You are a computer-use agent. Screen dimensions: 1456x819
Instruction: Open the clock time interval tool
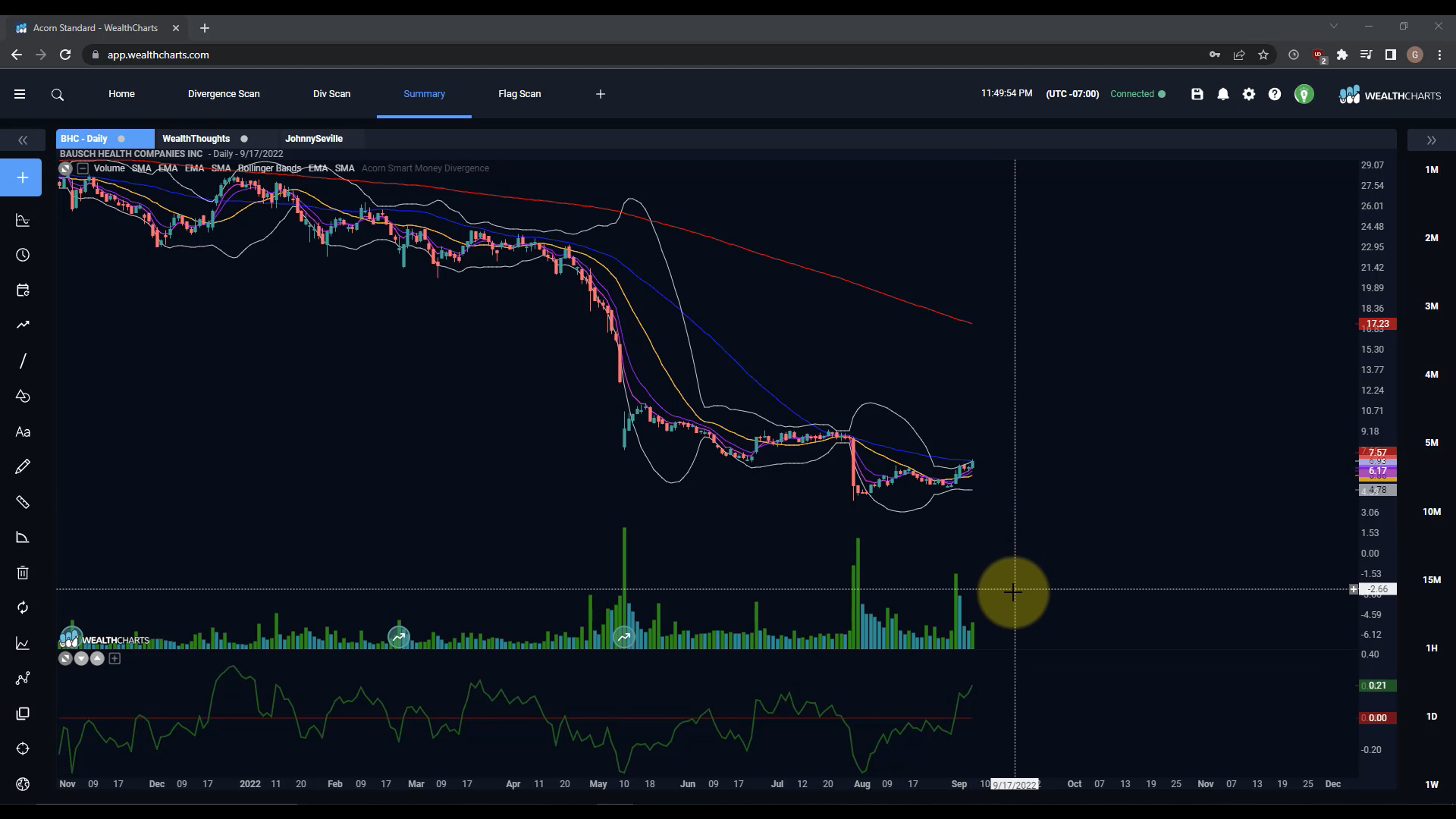pos(23,255)
